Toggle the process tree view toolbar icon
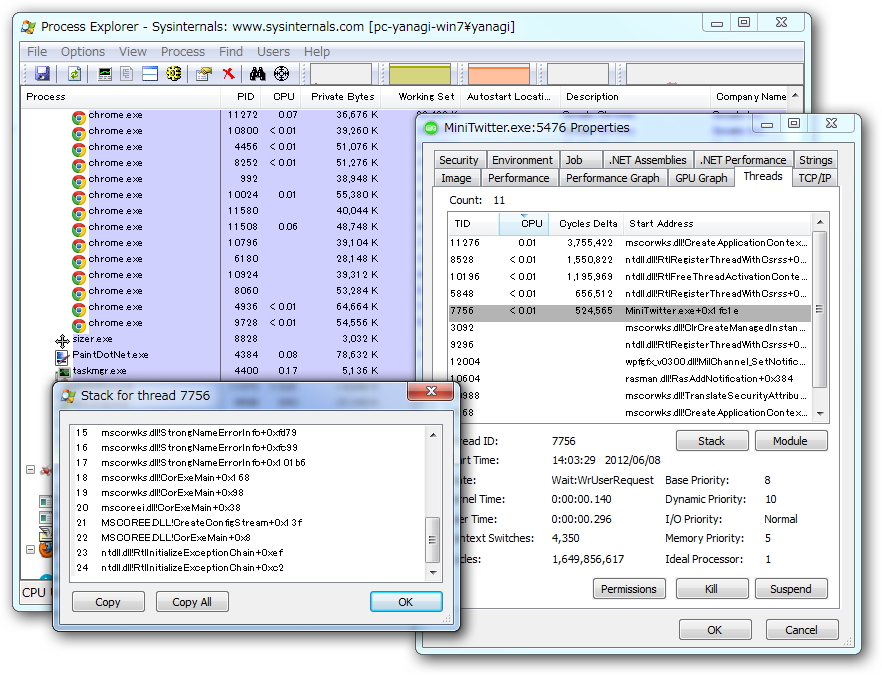Screen dimensions: 882x675 pyautogui.click(x=127, y=74)
